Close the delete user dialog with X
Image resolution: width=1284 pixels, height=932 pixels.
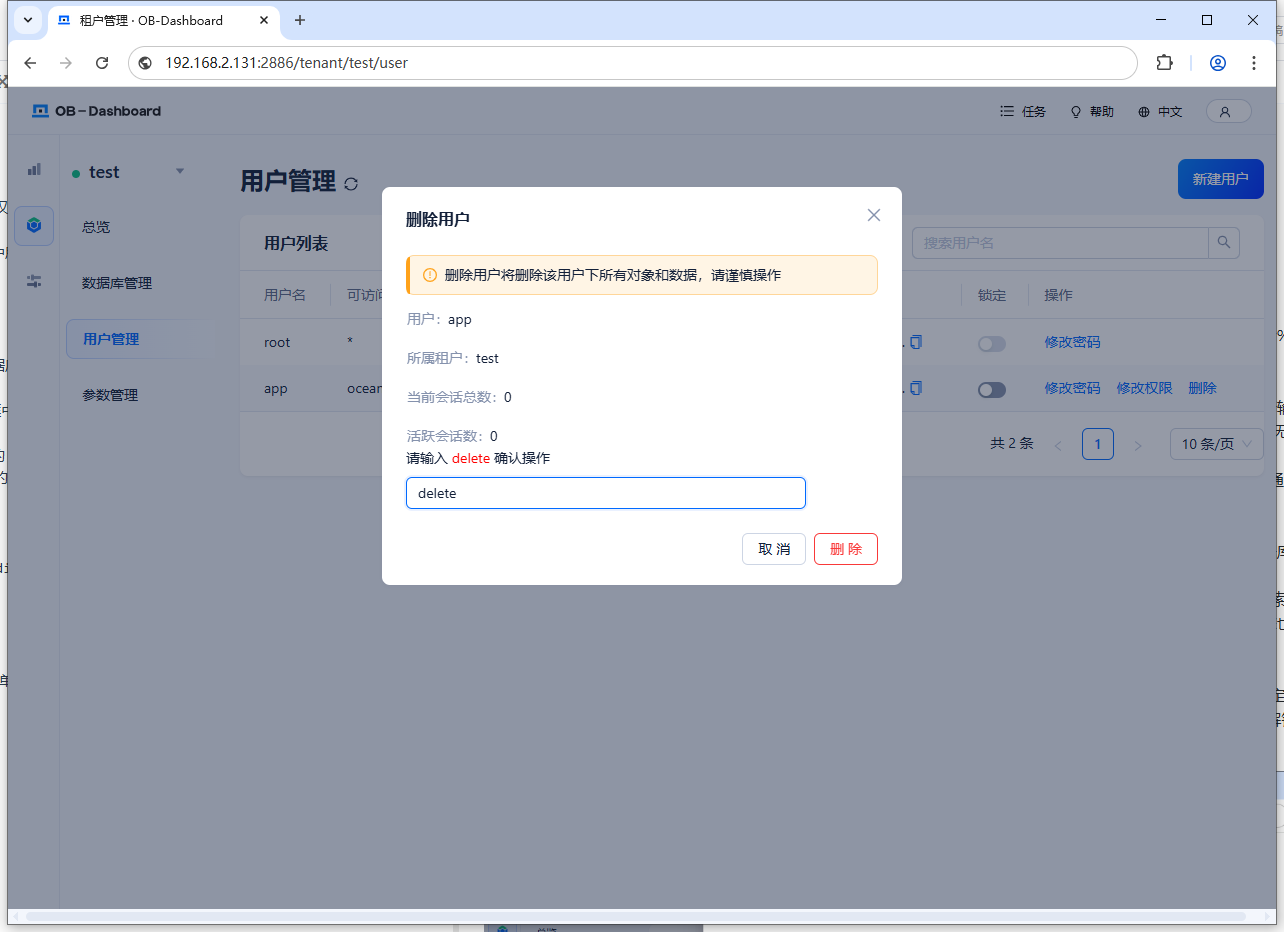(873, 215)
